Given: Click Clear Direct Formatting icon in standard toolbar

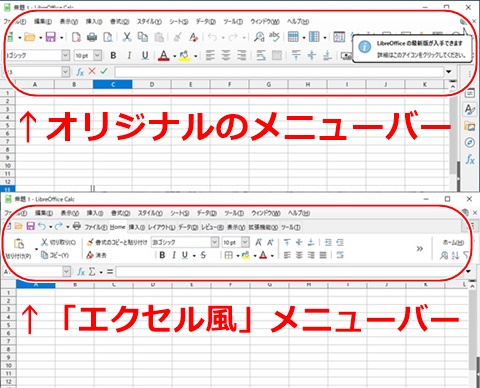Looking at the screenshot, I should (x=193, y=37).
